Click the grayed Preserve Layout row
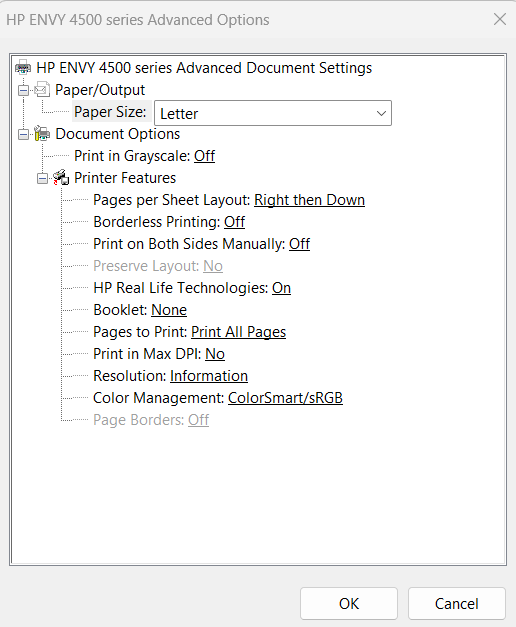Viewport: 516px width, 627px height. point(158,266)
